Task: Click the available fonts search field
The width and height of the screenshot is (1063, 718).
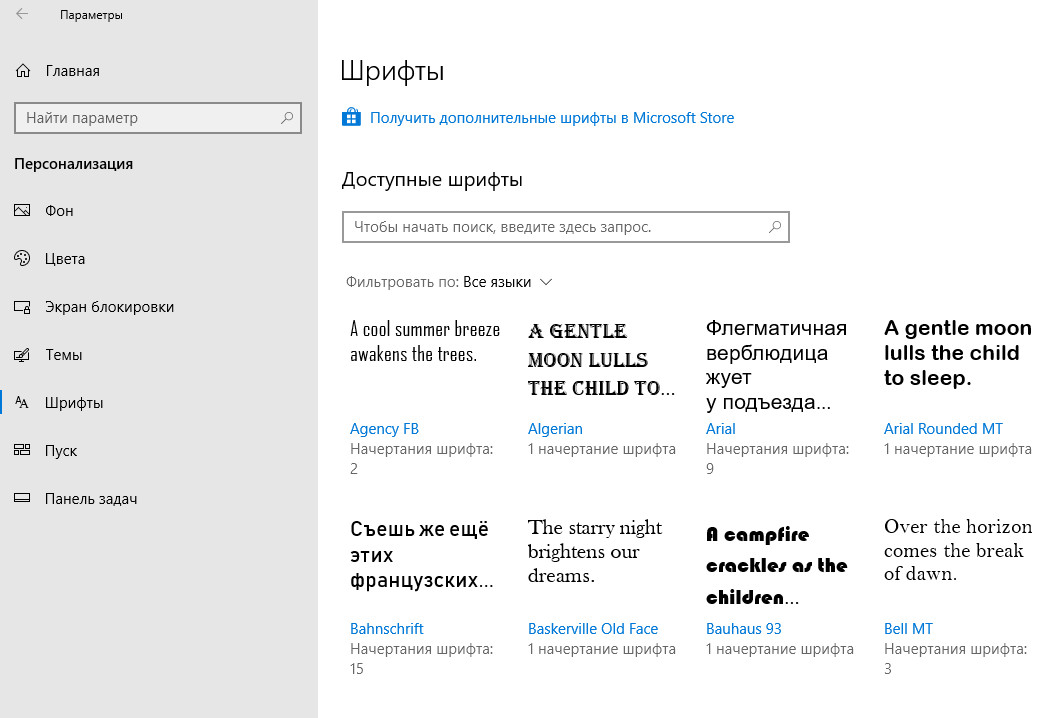Action: click(566, 227)
